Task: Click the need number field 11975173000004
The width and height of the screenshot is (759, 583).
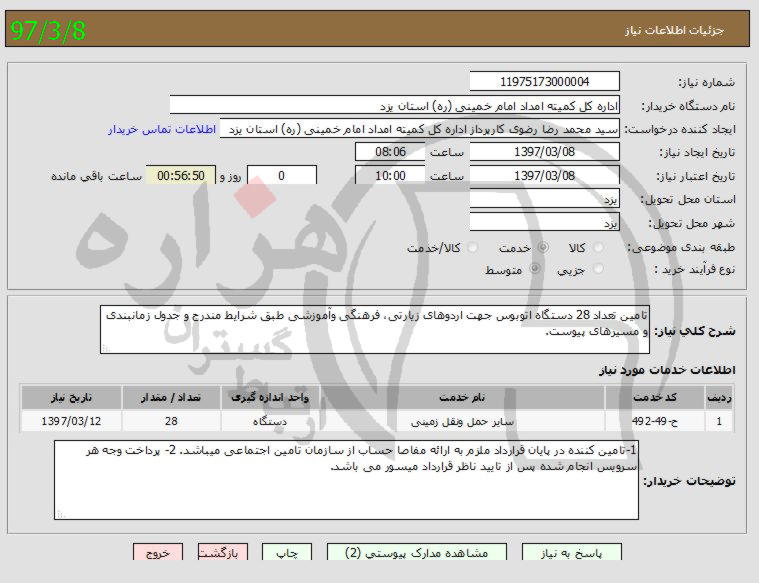Action: tap(545, 81)
